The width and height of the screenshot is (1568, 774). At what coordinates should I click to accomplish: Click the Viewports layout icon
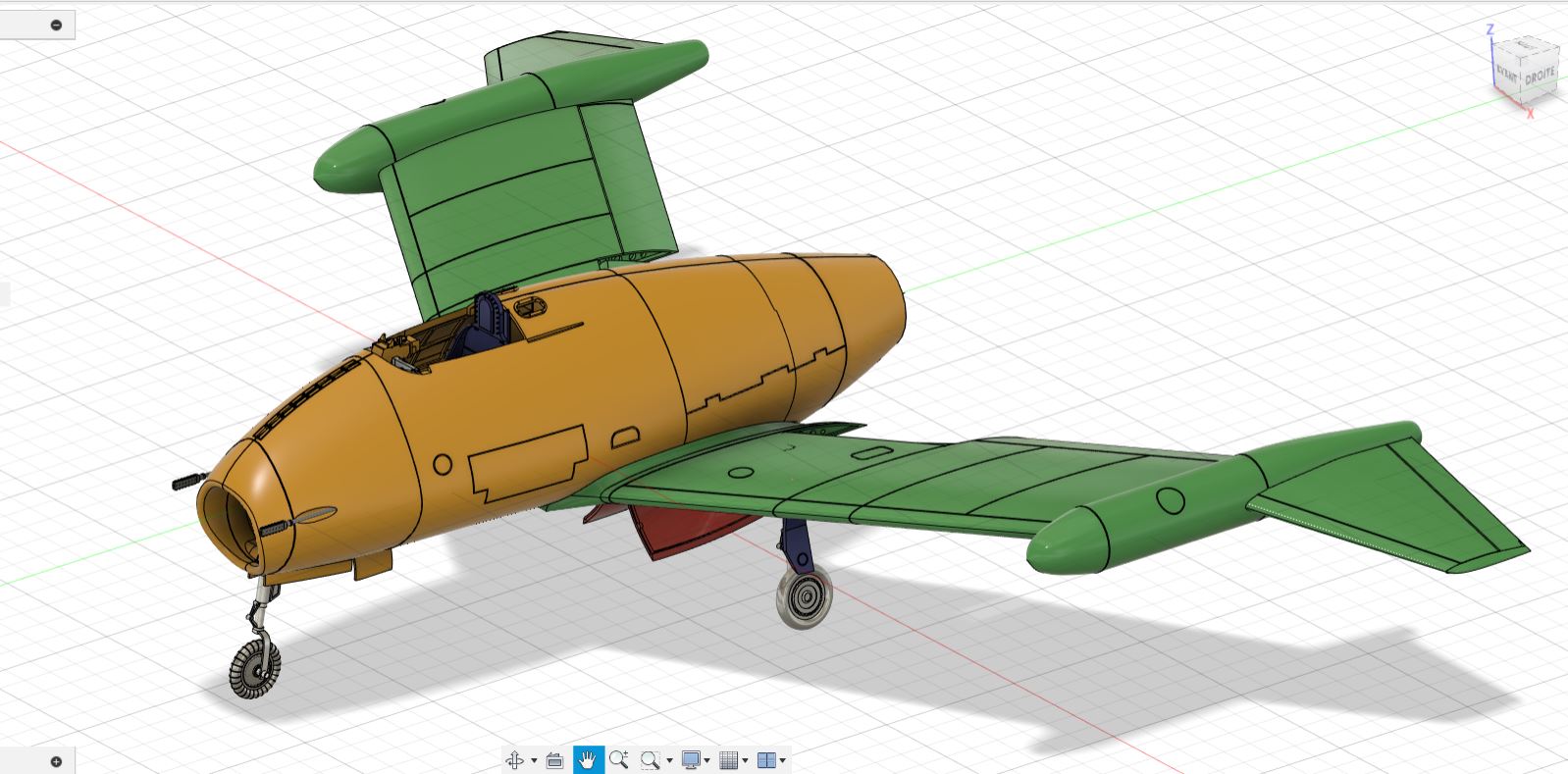(767, 760)
